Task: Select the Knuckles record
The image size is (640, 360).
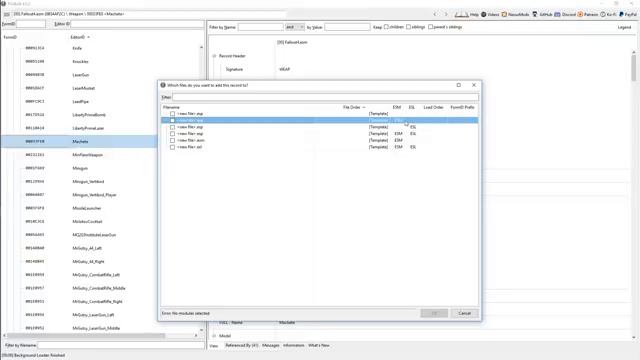Action: (x=80, y=62)
